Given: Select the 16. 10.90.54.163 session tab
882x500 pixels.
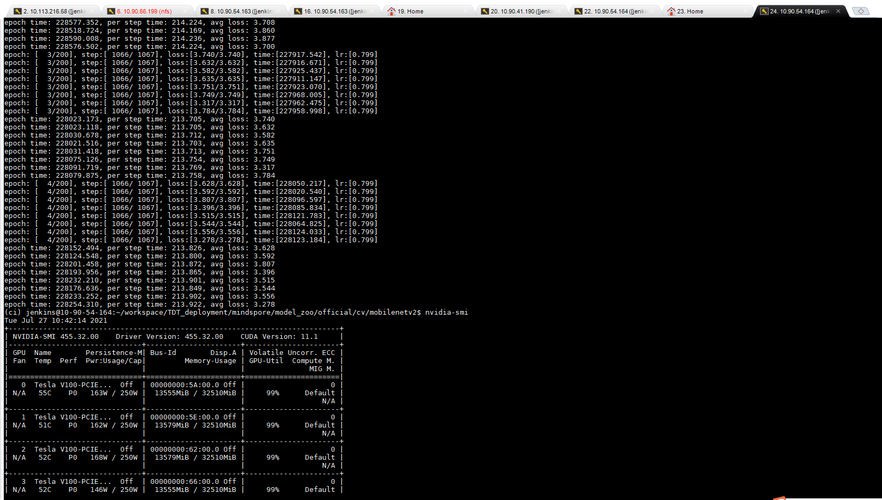Looking at the screenshot, I should (x=335, y=11).
